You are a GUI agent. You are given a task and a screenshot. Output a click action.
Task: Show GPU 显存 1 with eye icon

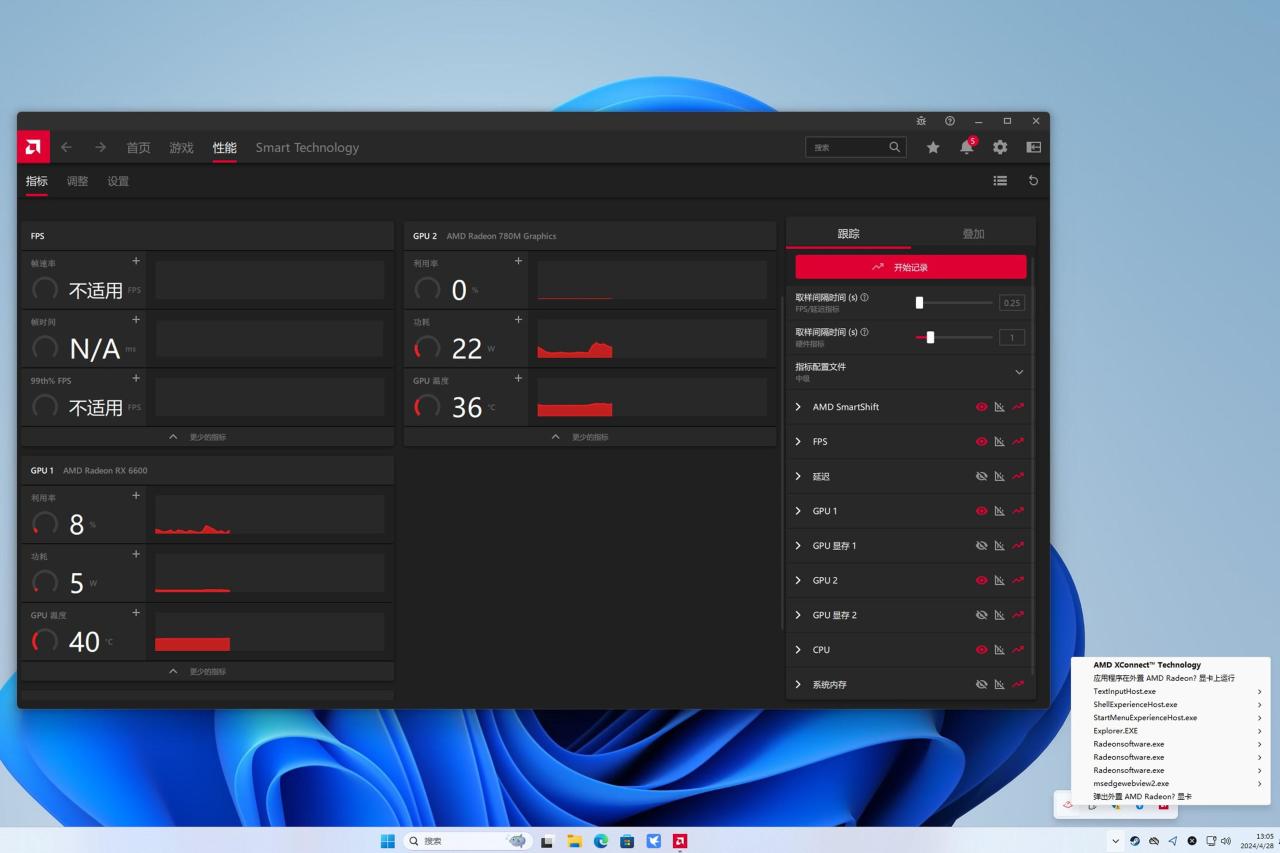tap(981, 546)
